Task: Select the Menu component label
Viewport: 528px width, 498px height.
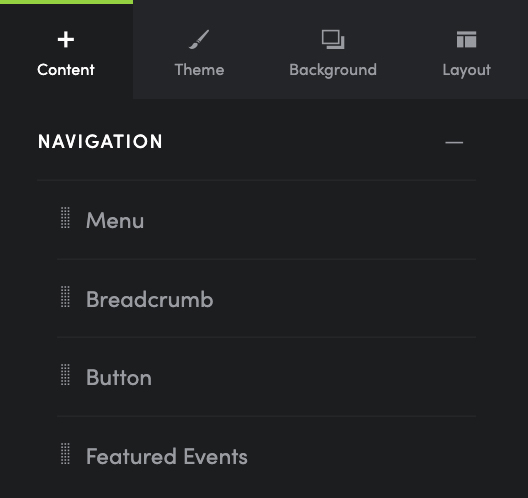Action: pyautogui.click(x=115, y=221)
